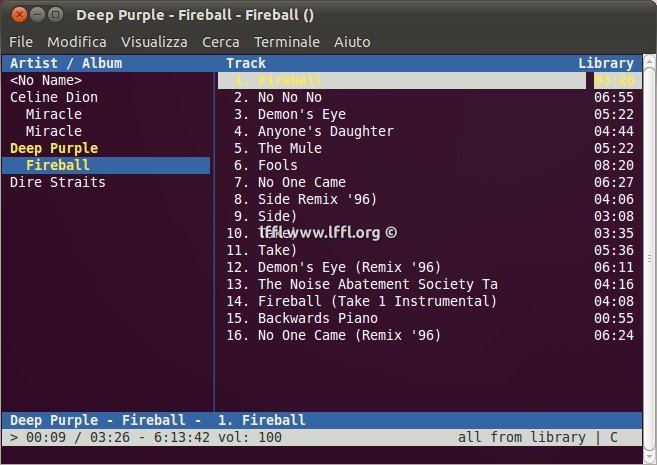Open the Terminale menu
This screenshot has height=465, width=657.
(287, 42)
